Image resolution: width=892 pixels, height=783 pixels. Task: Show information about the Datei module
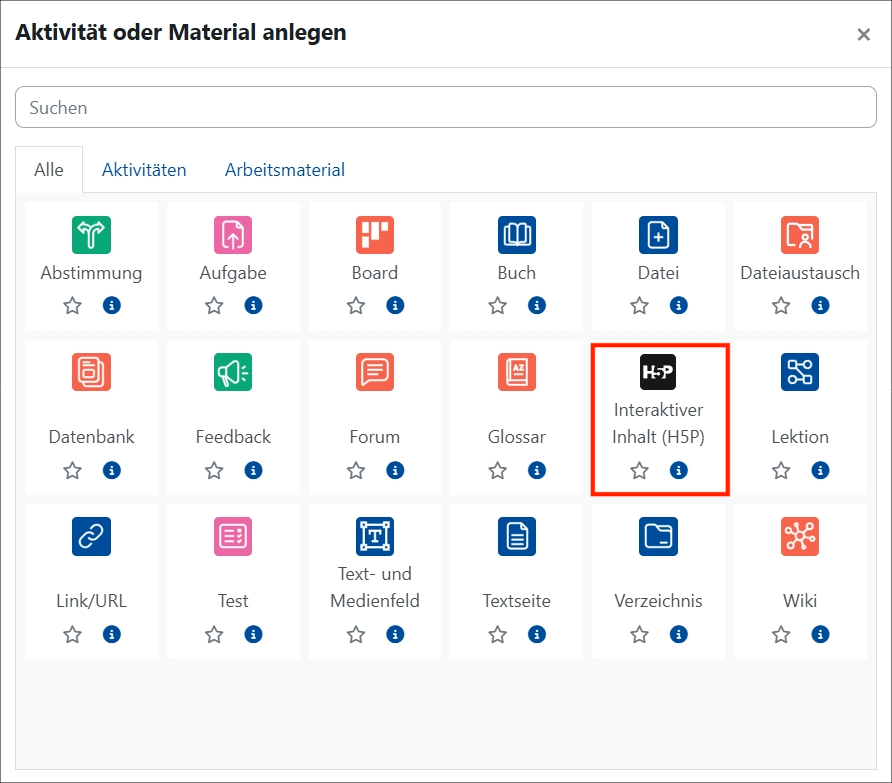point(678,305)
